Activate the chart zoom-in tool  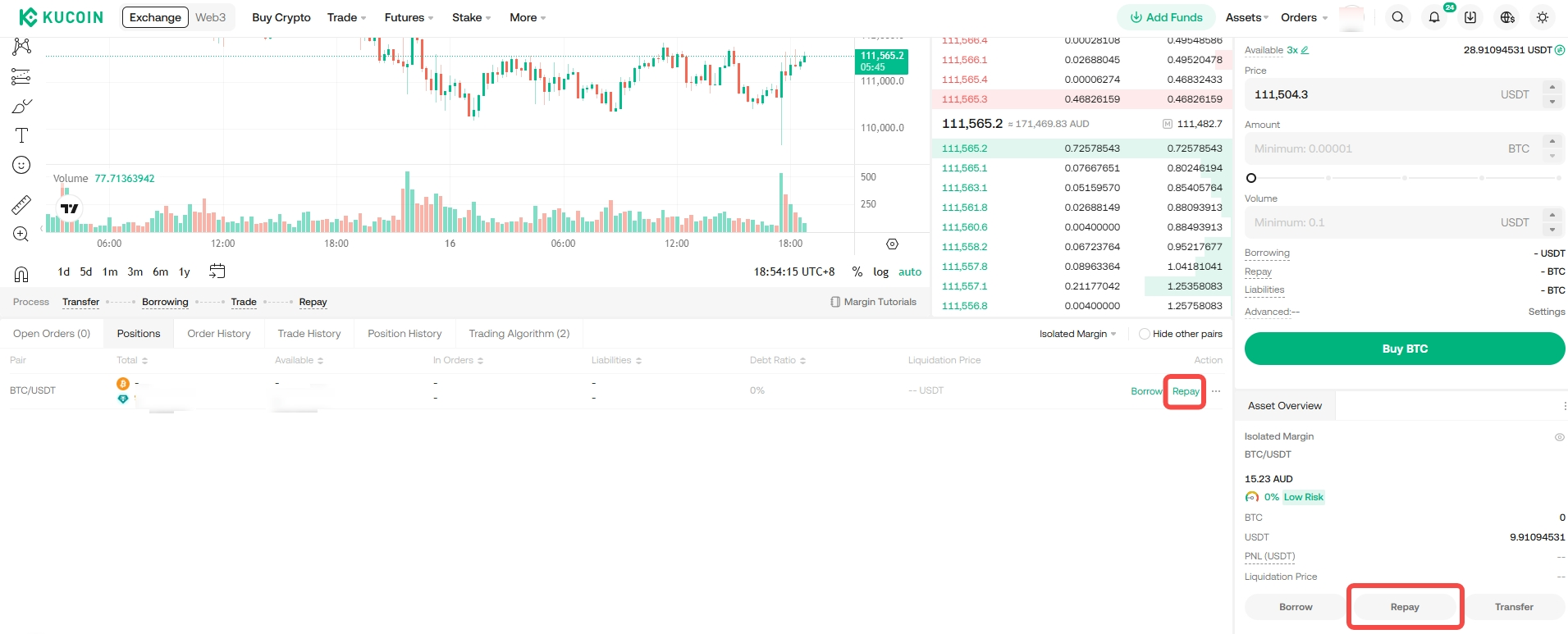coord(21,235)
